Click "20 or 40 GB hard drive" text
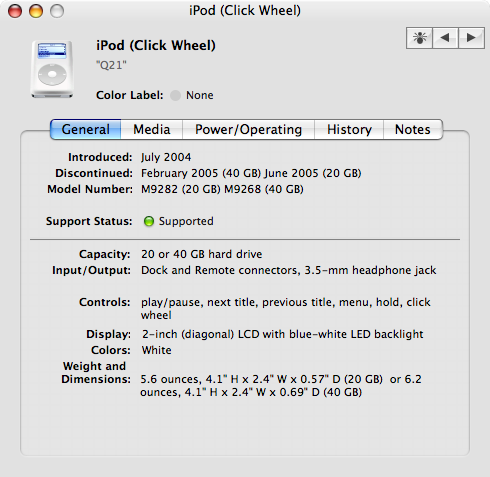Image resolution: width=490 pixels, height=477 pixels. click(201, 254)
